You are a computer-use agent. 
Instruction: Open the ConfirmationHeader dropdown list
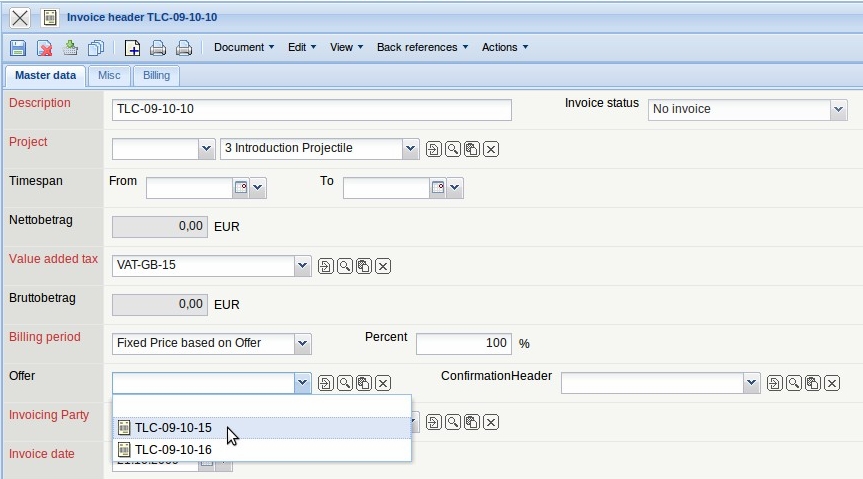(x=751, y=383)
